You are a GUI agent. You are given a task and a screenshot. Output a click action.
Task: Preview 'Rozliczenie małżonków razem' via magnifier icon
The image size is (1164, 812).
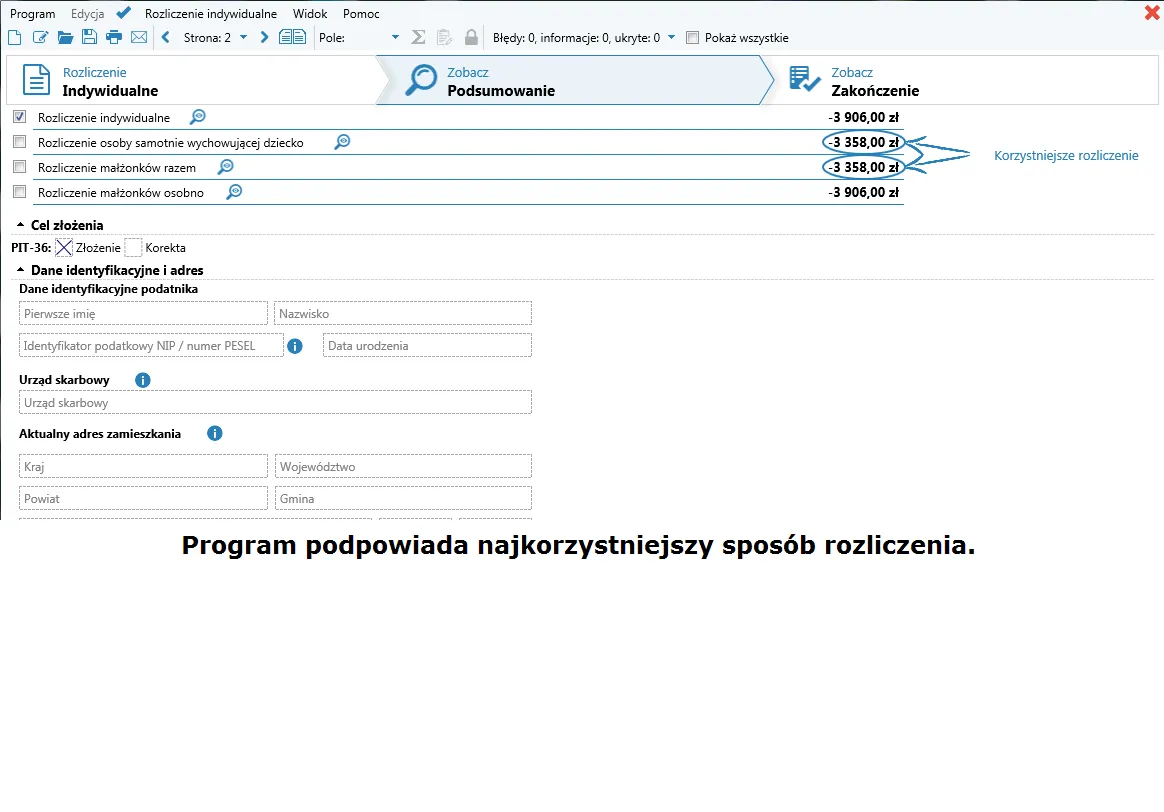pos(226,167)
